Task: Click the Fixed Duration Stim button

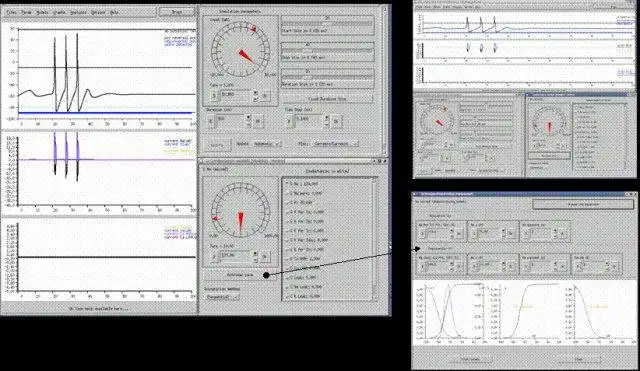Action: (x=327, y=98)
